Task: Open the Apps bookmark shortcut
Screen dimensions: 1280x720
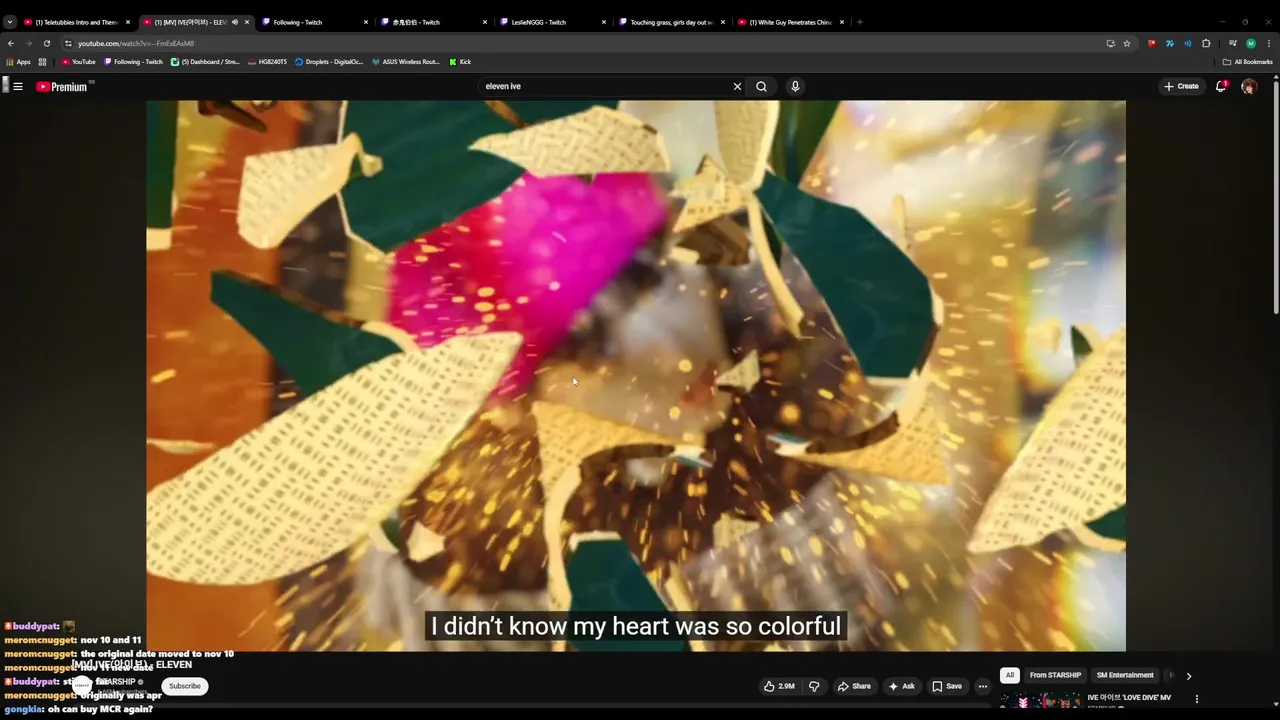Action: coord(18,62)
